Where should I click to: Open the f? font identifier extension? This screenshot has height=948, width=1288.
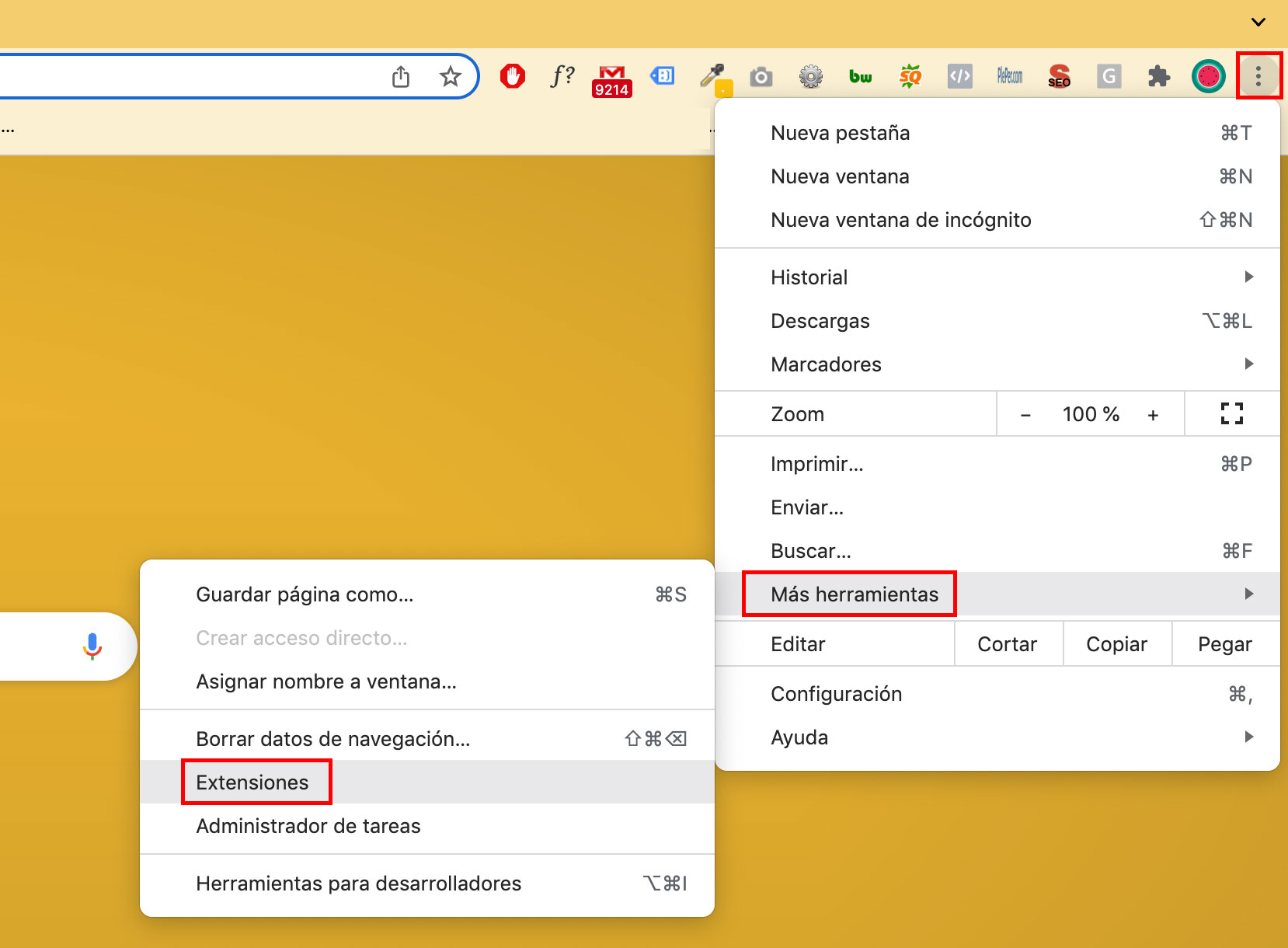coord(562,76)
